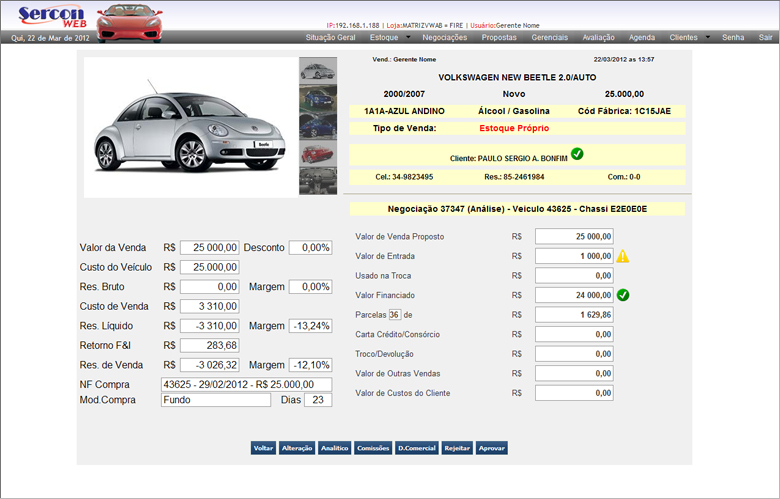Click the Cel.: 34-9823495 phone text
The image size is (780, 499).
coord(404,177)
